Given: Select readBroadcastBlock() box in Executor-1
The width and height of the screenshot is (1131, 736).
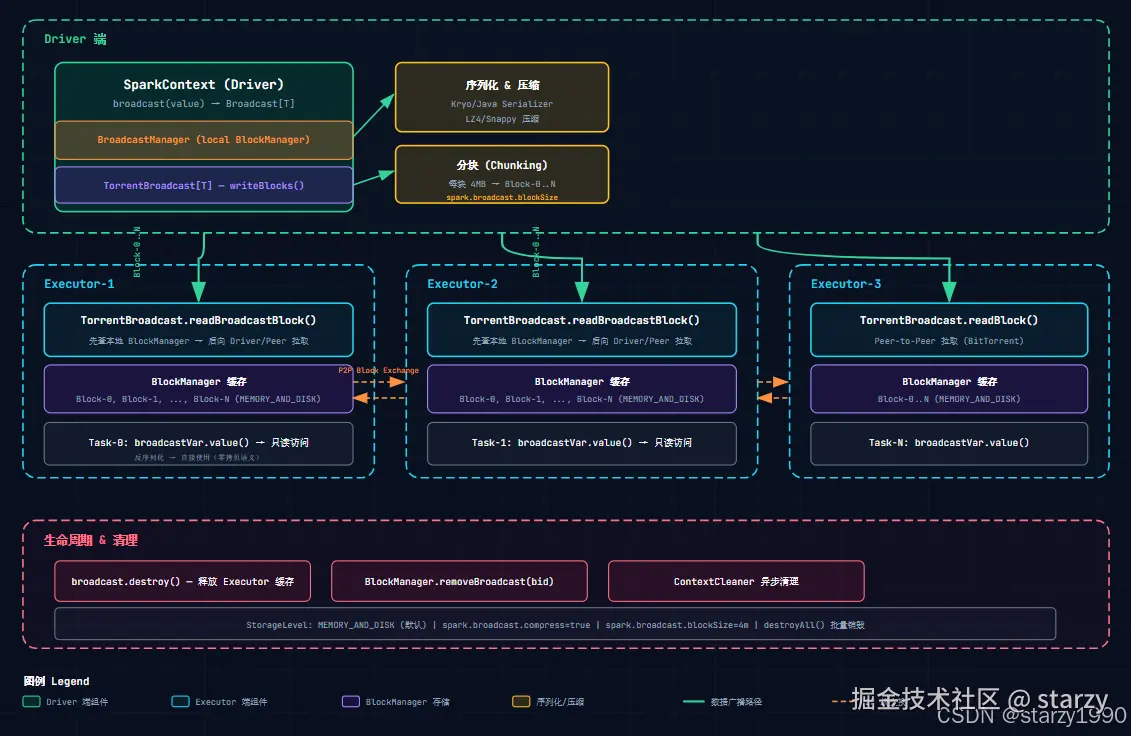Looking at the screenshot, I should coord(198,330).
